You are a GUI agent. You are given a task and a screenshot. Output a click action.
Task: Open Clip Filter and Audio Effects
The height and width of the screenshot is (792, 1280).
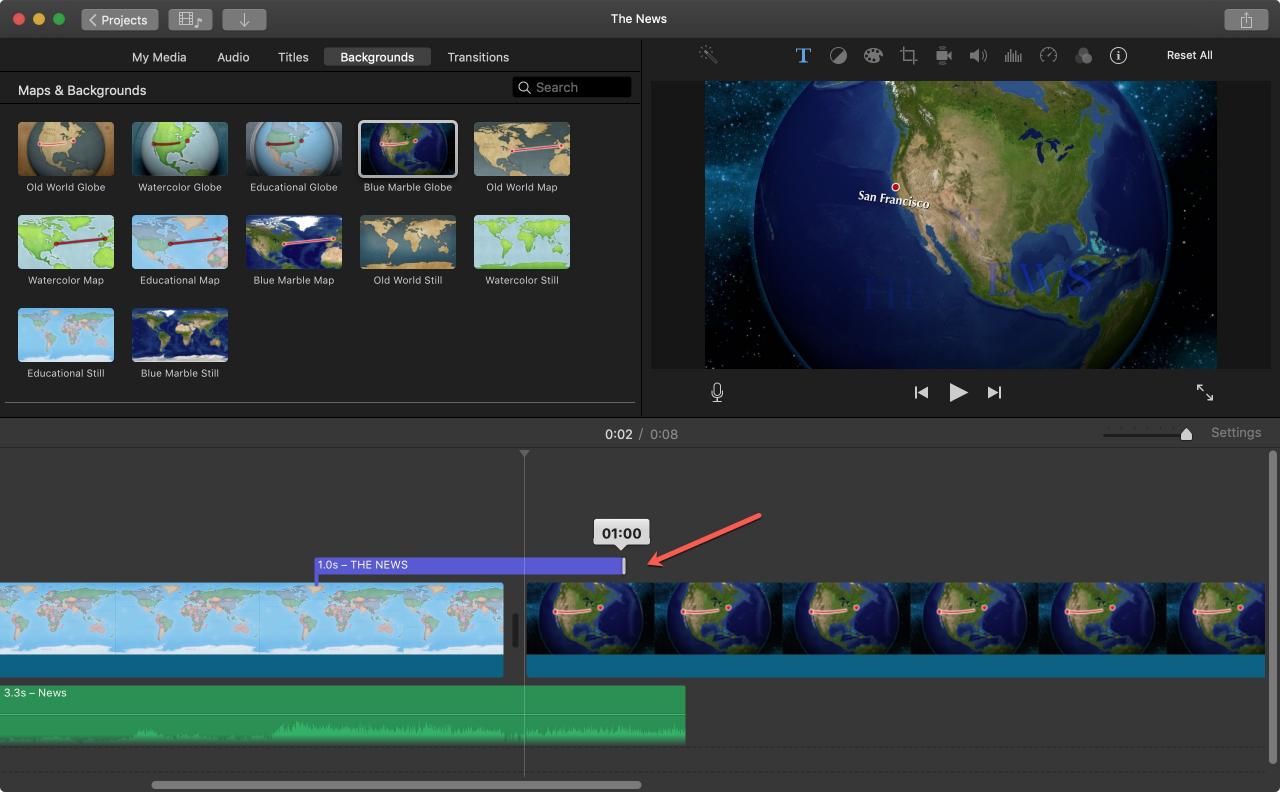coord(1083,56)
